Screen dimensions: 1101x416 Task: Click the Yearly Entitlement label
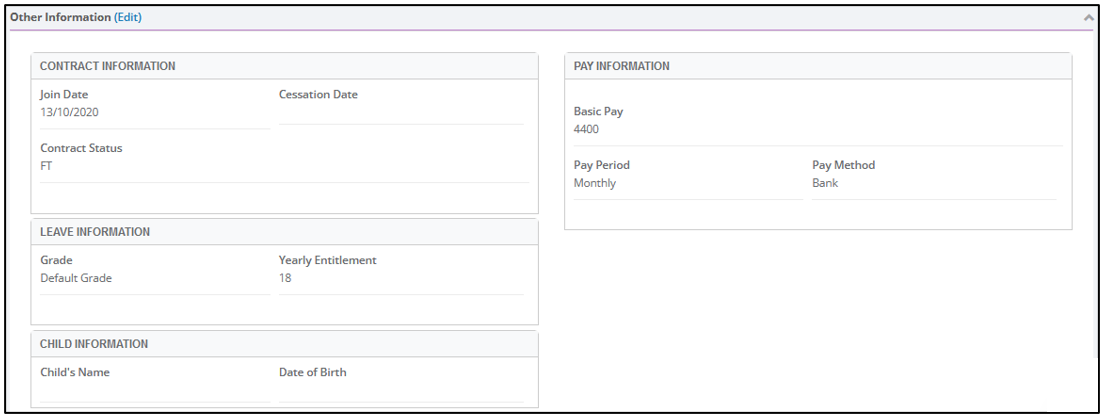click(328, 260)
